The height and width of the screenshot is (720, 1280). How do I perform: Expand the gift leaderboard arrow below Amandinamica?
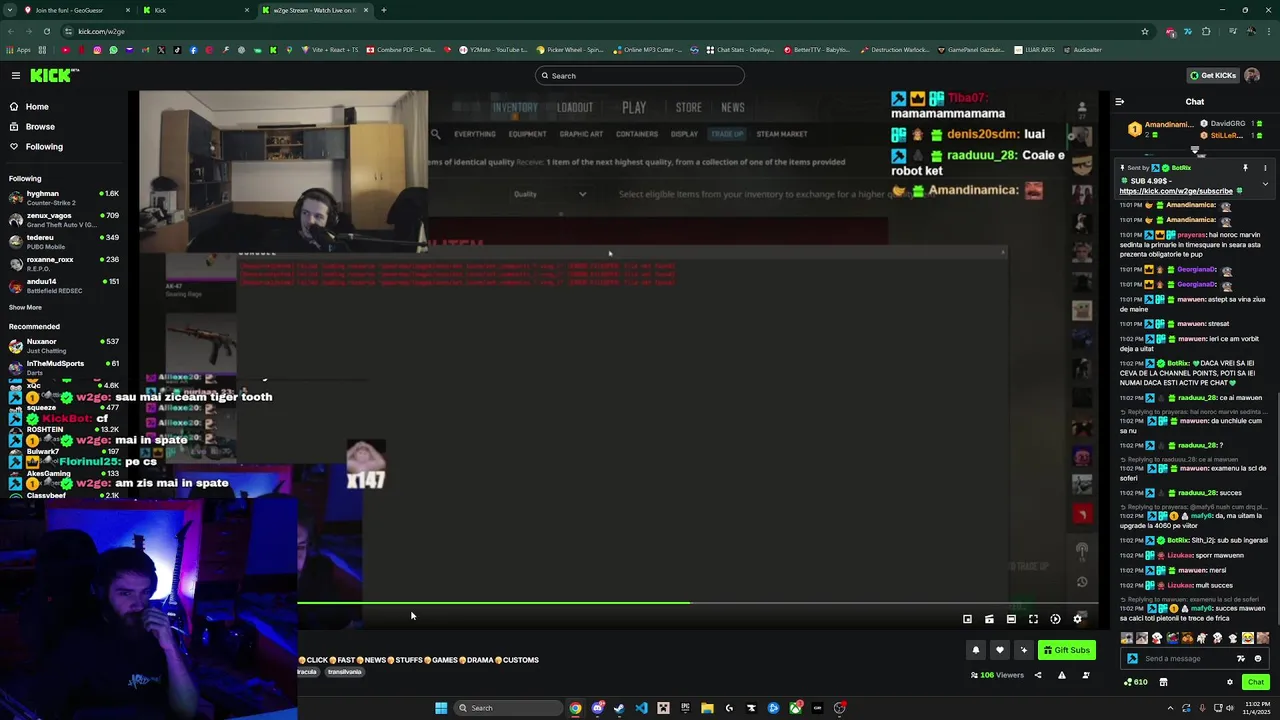pos(1195,151)
